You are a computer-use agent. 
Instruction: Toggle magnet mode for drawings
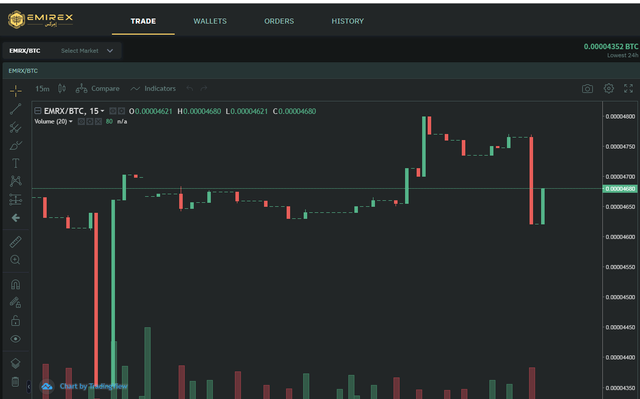(x=16, y=284)
